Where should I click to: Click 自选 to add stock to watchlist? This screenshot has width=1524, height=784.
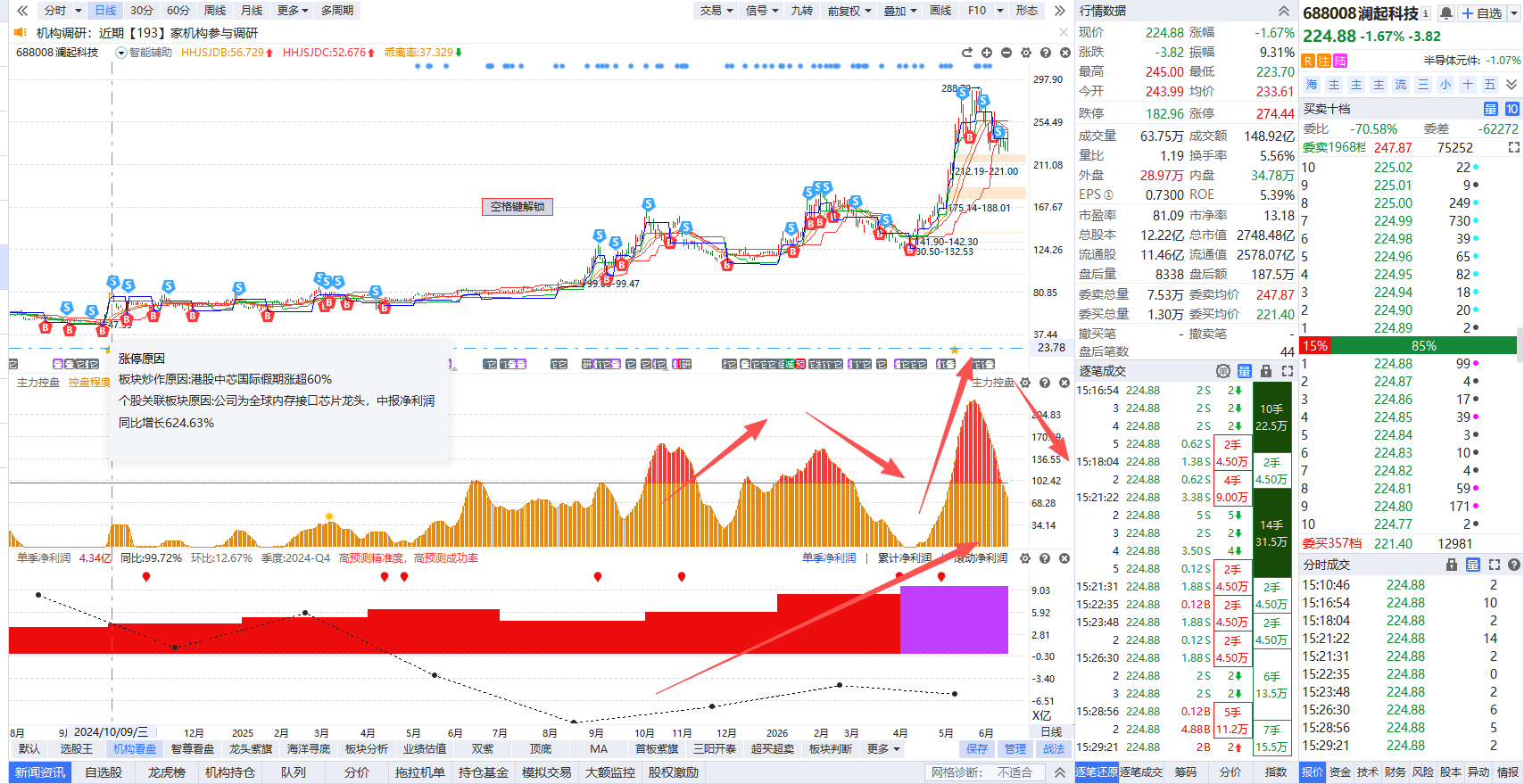click(1482, 13)
